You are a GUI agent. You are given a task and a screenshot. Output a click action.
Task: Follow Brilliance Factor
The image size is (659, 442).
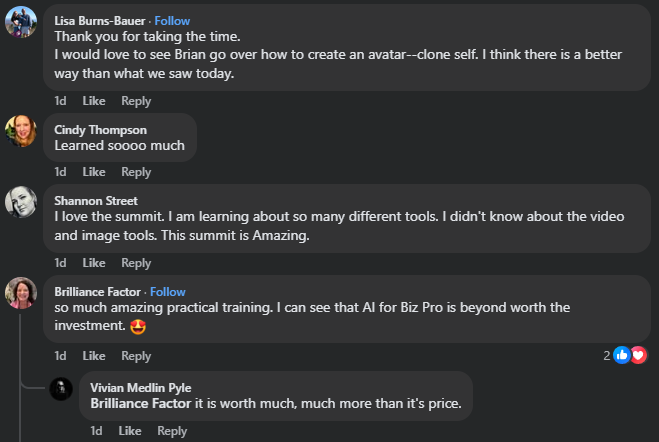[167, 292]
